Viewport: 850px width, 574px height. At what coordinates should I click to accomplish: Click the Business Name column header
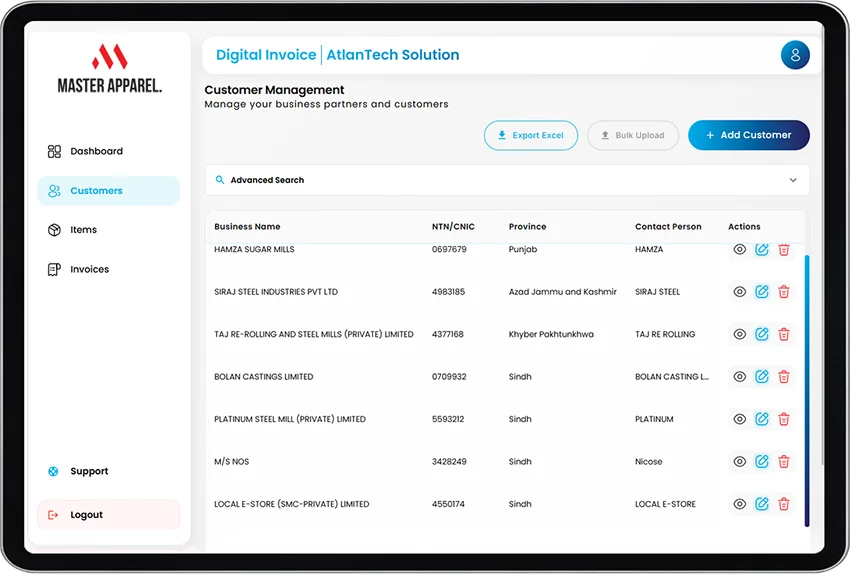[247, 227]
